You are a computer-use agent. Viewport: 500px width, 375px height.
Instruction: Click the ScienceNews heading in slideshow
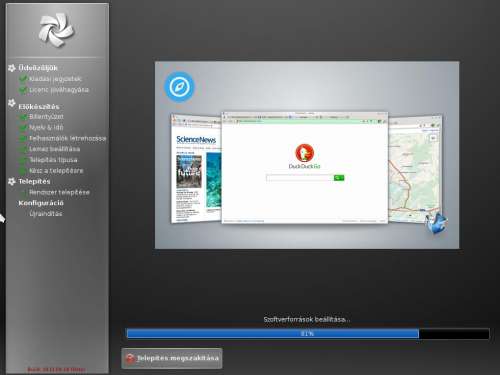point(196,139)
